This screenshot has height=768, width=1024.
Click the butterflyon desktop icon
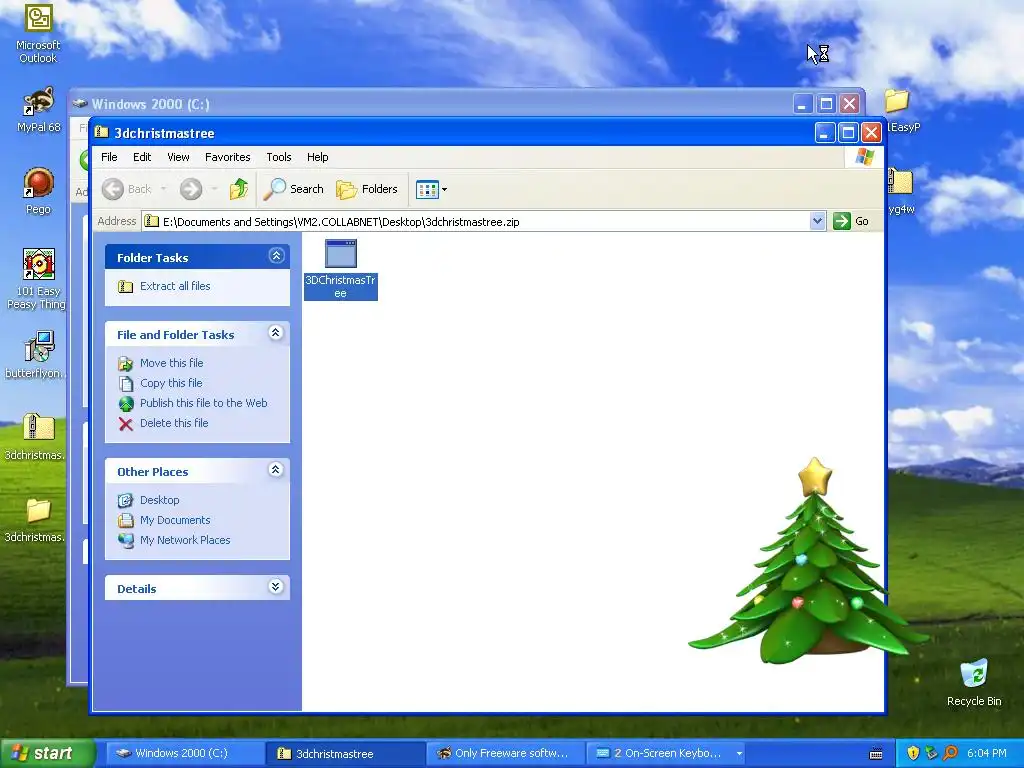click(37, 354)
